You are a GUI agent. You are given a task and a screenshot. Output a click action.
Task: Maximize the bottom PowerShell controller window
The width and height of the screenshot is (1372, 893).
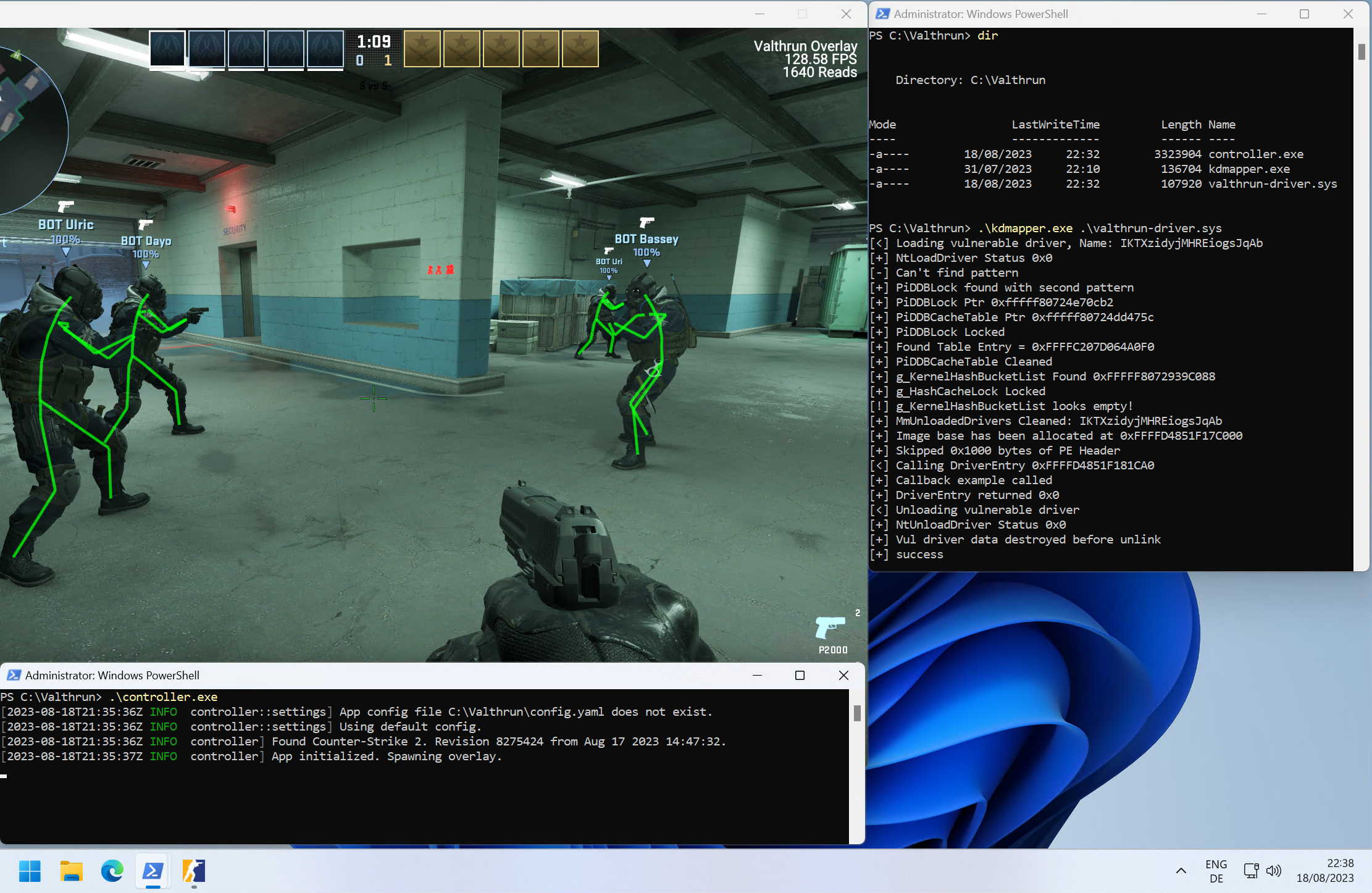[x=800, y=675]
